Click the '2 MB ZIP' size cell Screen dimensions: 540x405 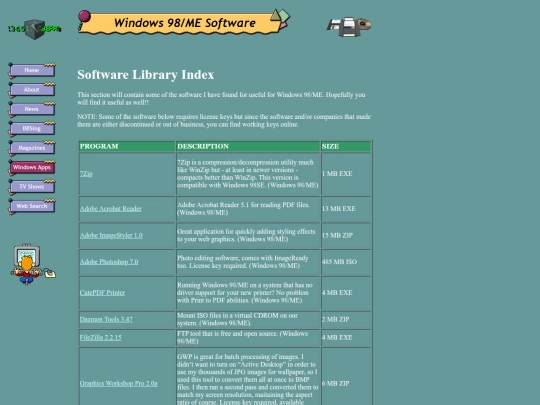point(346,319)
